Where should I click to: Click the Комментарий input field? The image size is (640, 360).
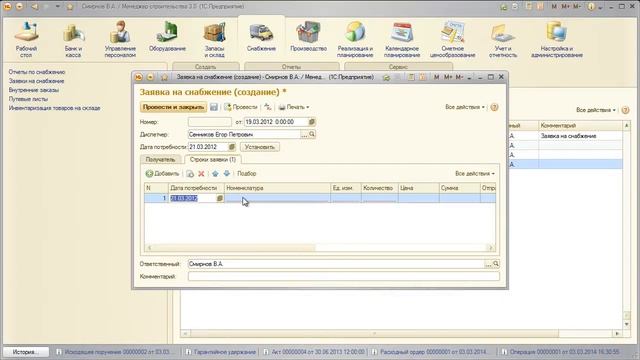(344, 277)
